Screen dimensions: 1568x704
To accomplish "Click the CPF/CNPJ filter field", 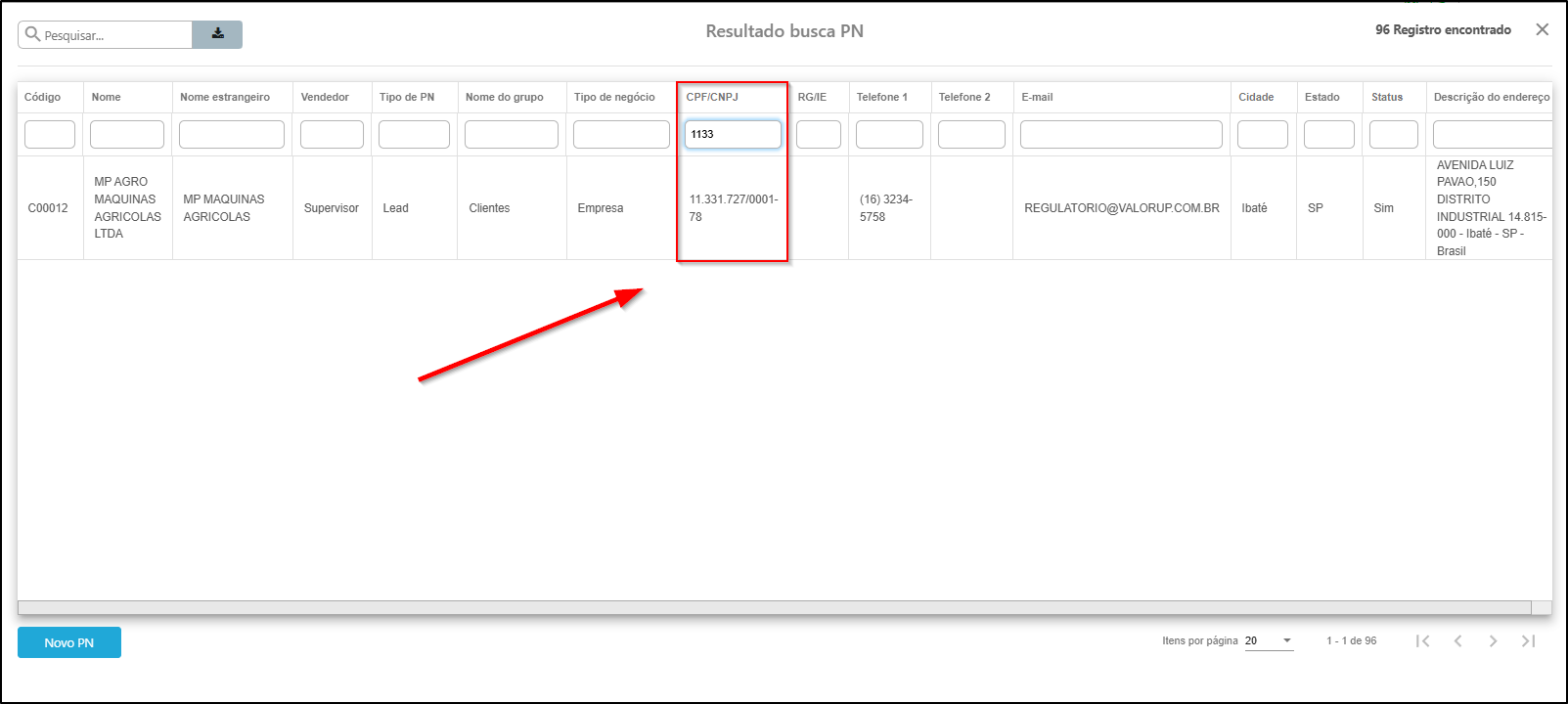I will point(733,134).
